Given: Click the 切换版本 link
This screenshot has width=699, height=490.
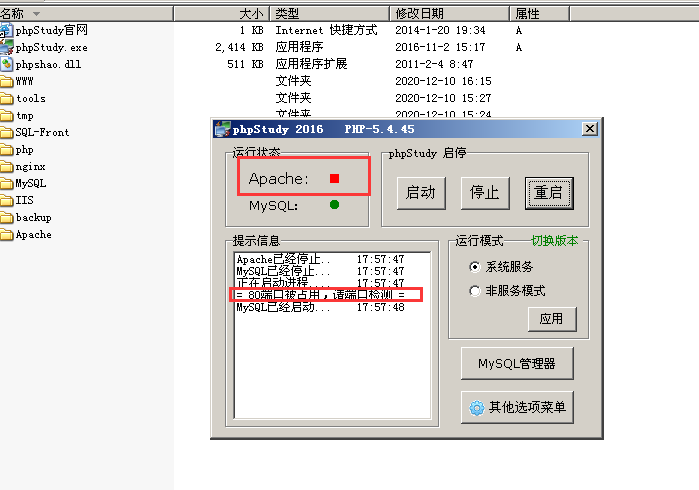Looking at the screenshot, I should click(x=555, y=241).
